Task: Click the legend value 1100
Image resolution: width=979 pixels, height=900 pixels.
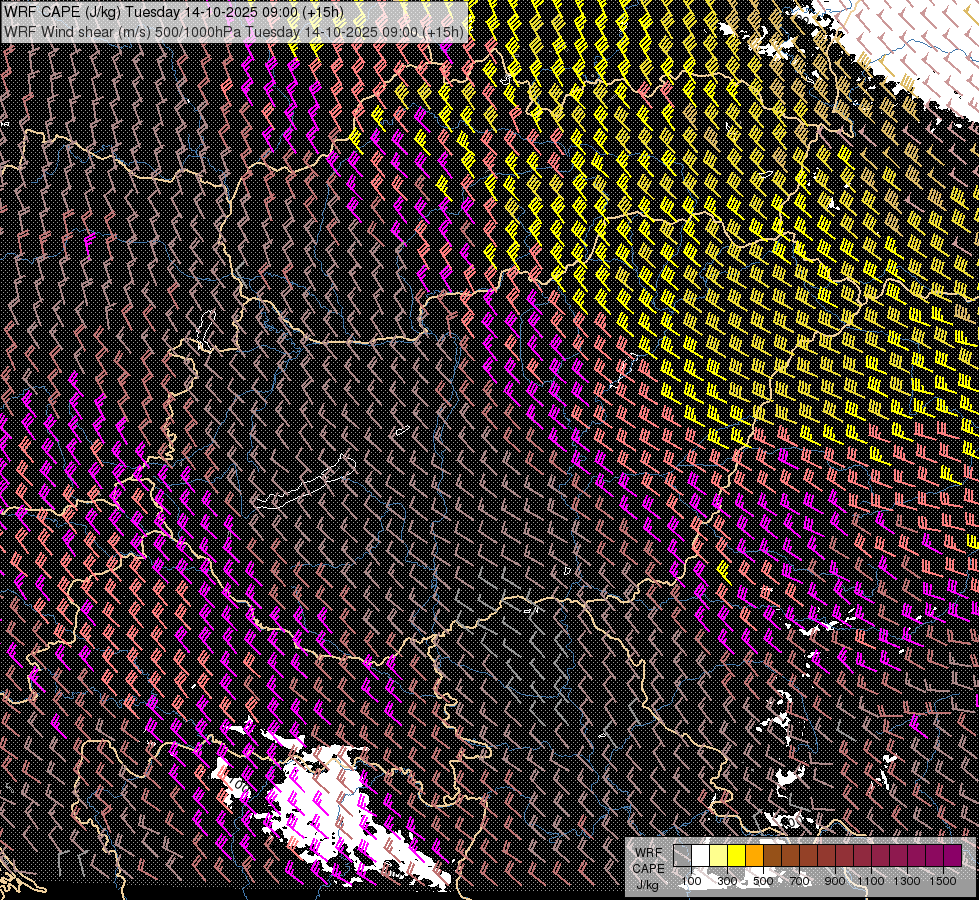Action: click(x=870, y=881)
